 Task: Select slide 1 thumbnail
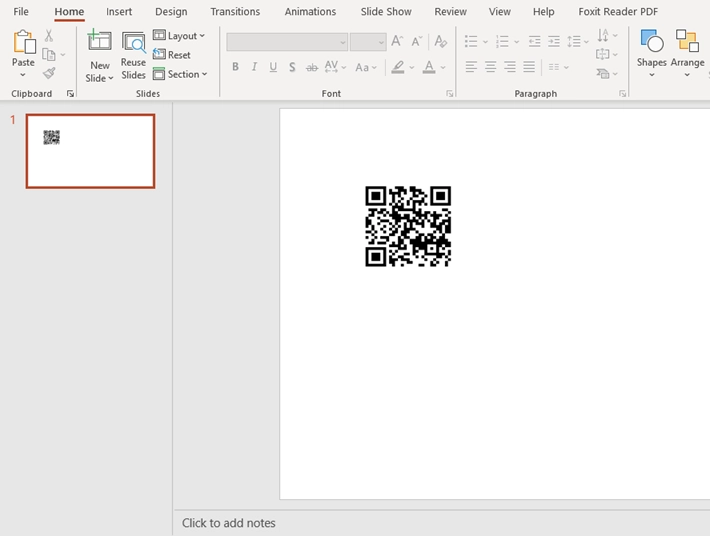point(91,151)
